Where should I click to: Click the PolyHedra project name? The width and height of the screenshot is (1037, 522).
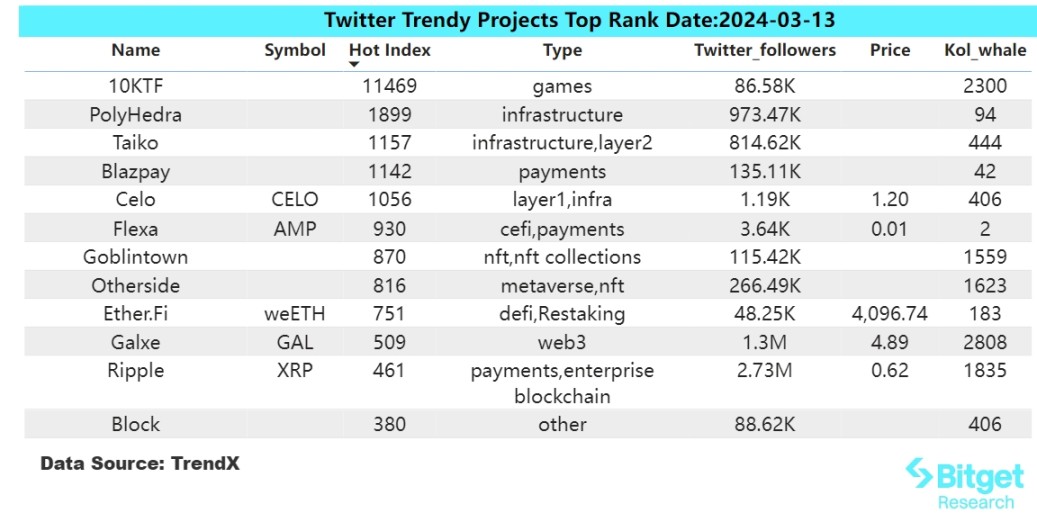click(x=136, y=115)
